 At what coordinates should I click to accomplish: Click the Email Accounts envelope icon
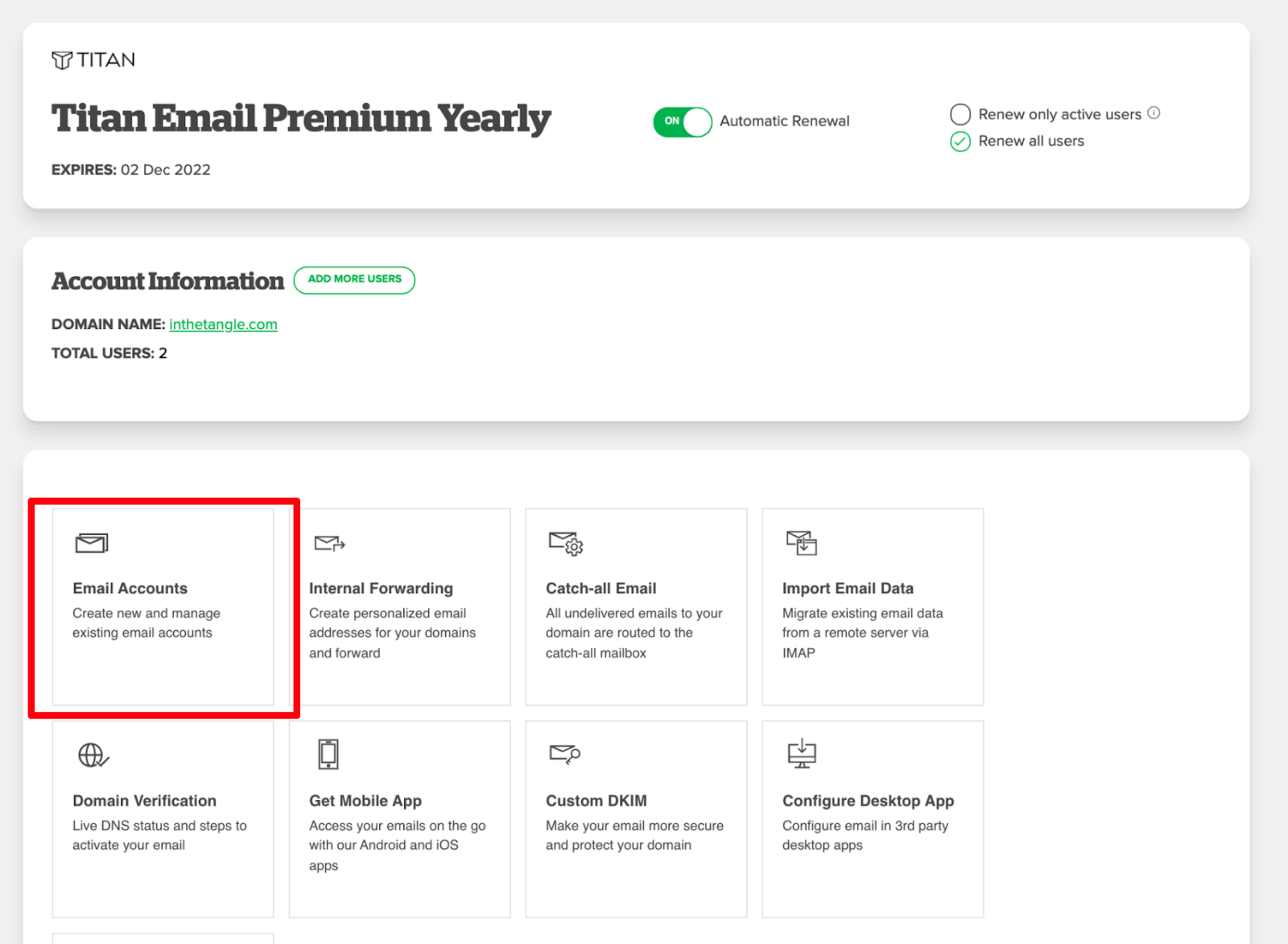pyautogui.click(x=91, y=543)
